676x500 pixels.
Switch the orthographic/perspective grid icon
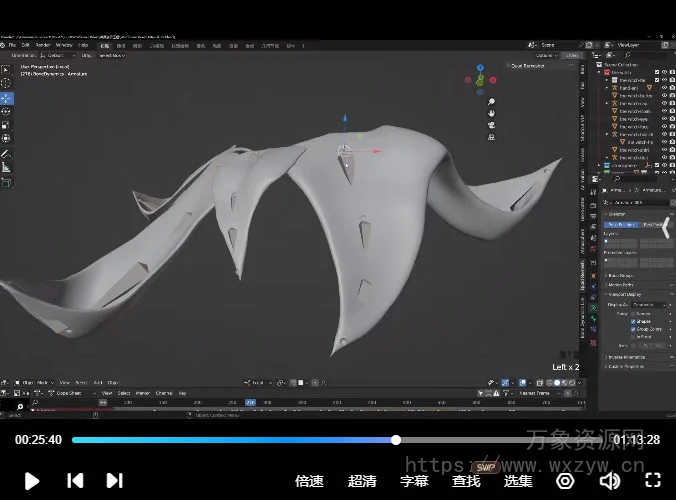pyautogui.click(x=491, y=137)
